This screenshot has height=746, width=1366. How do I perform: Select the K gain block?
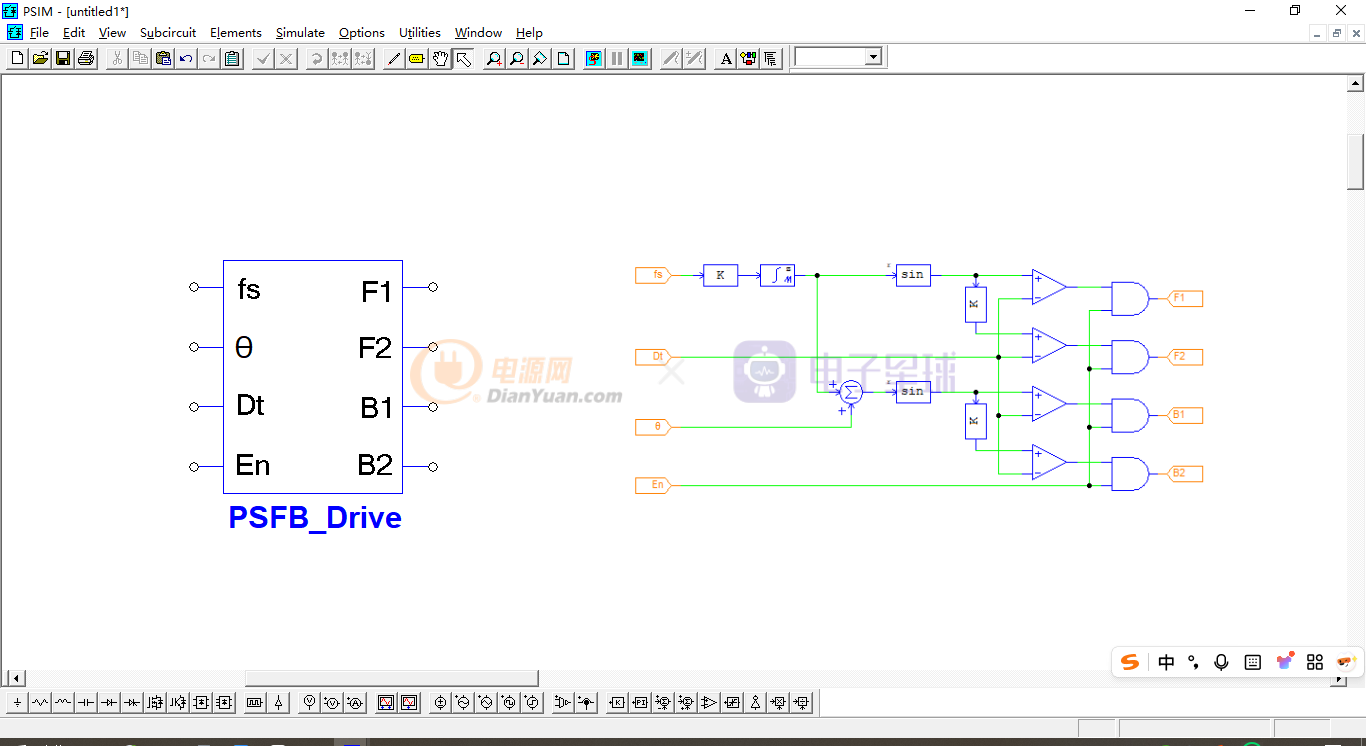point(720,275)
